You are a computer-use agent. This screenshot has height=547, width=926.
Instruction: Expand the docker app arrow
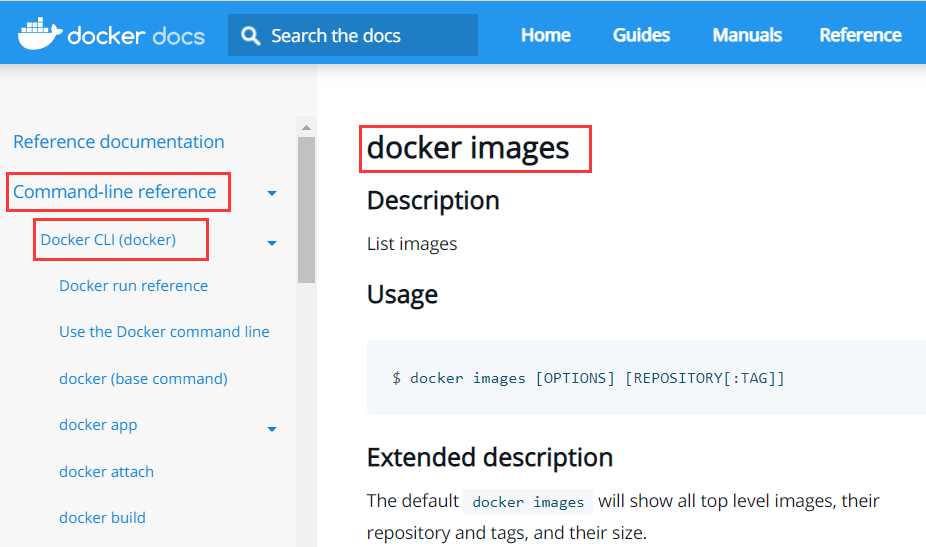[x=272, y=429]
